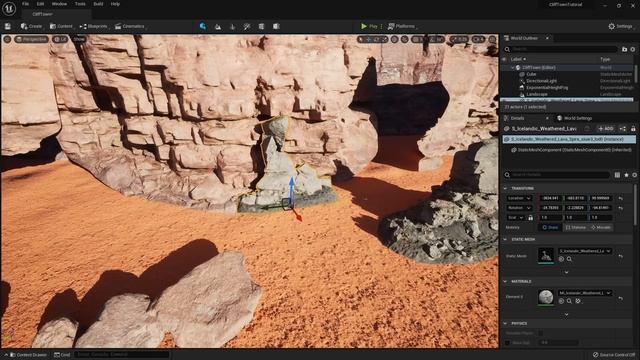Open the Rotation type dropdown
Screen dimensions: 640x360
click(x=519, y=208)
